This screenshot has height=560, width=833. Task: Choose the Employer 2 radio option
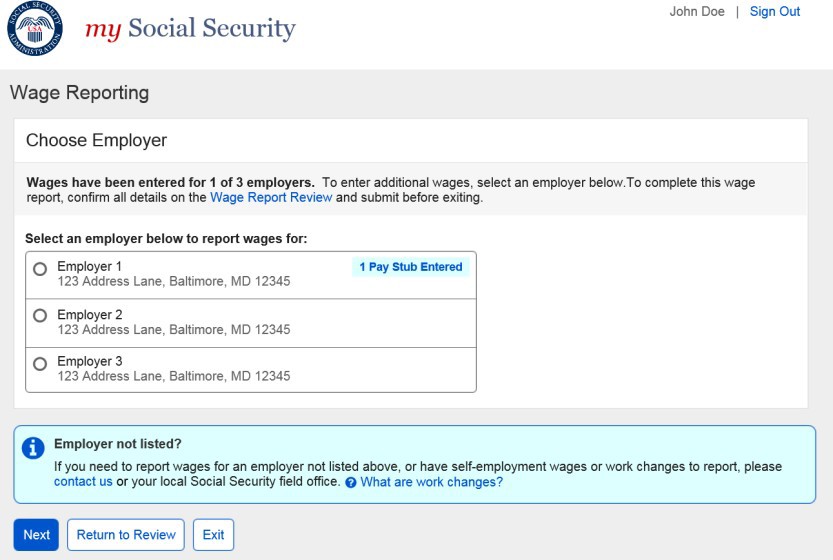(x=40, y=315)
